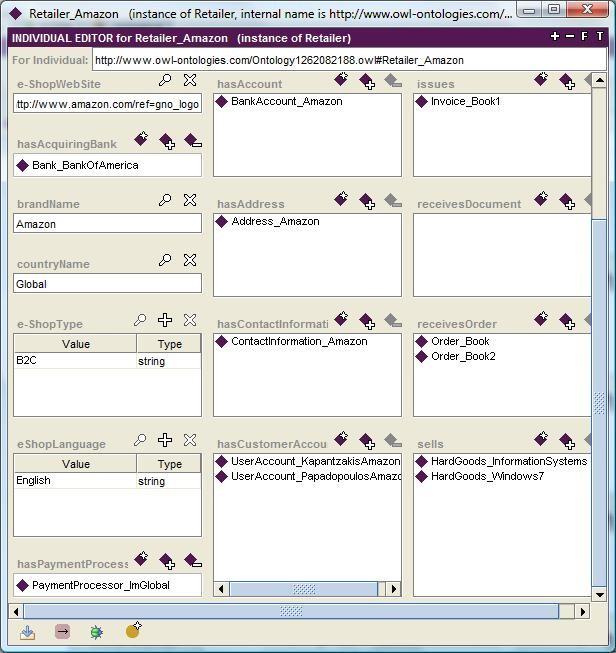Remove instance from hasAccount

click(x=393, y=81)
